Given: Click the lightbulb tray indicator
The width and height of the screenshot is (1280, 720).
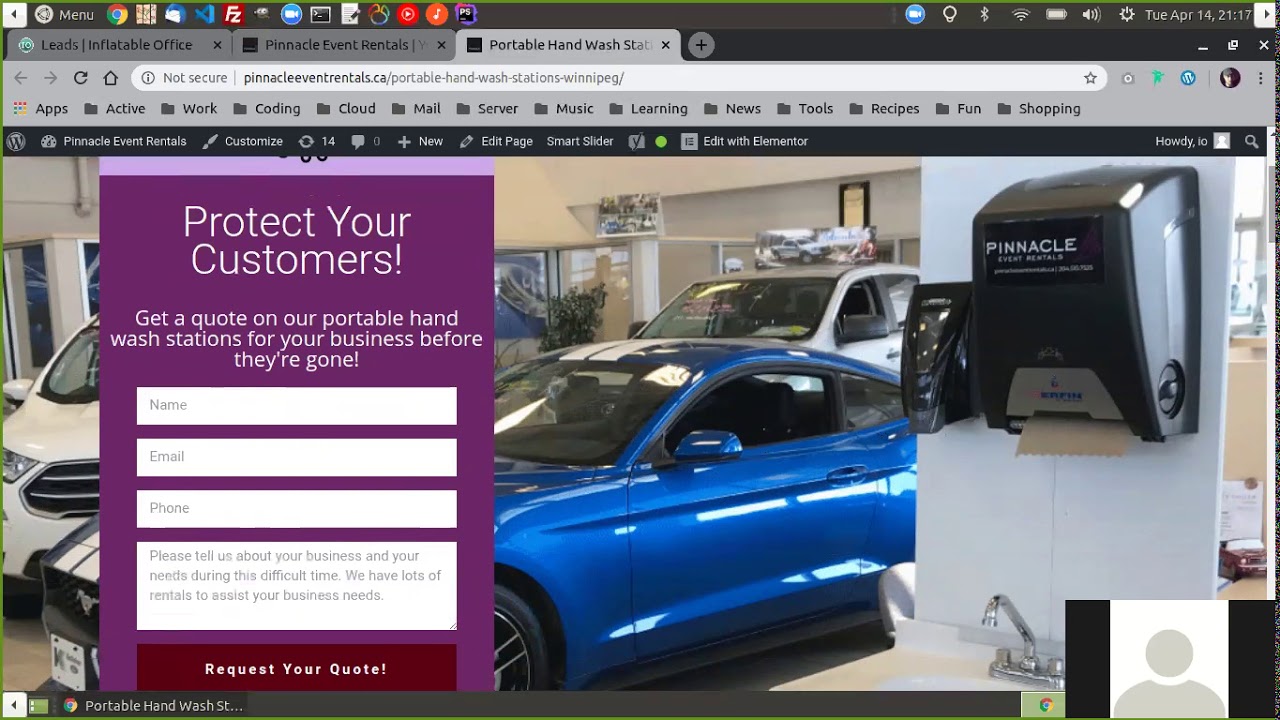Looking at the screenshot, I should (950, 14).
